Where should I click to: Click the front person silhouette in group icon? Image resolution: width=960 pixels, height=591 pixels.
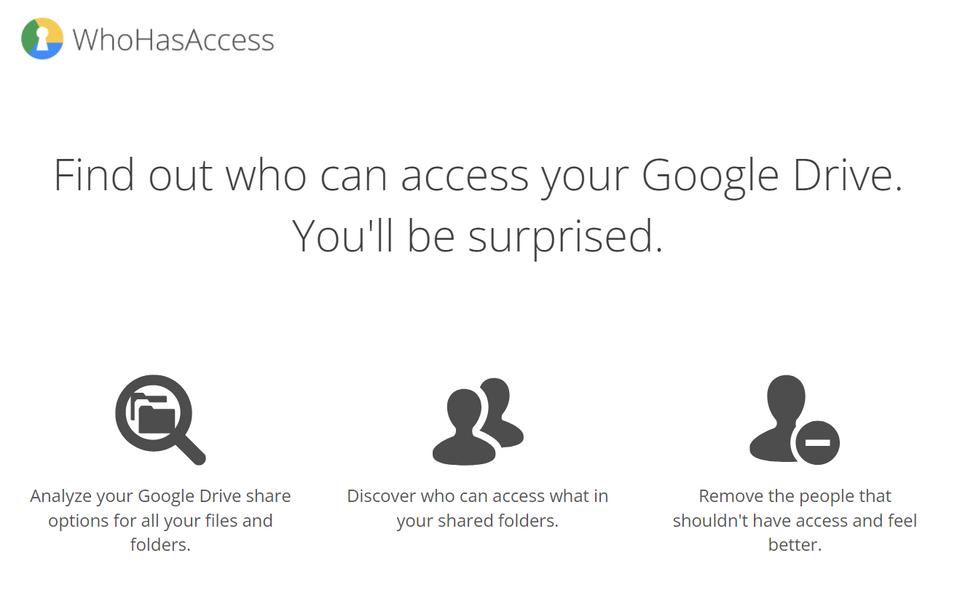(464, 427)
